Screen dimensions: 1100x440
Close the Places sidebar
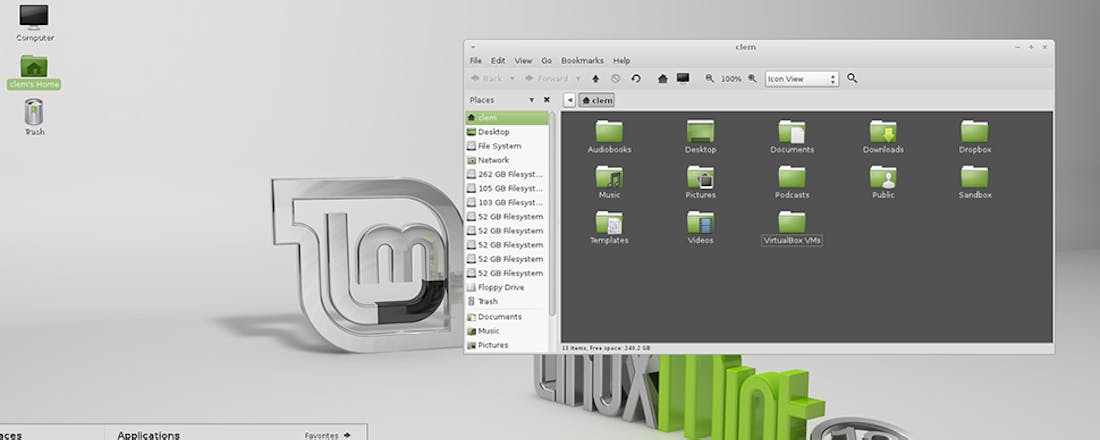point(546,100)
